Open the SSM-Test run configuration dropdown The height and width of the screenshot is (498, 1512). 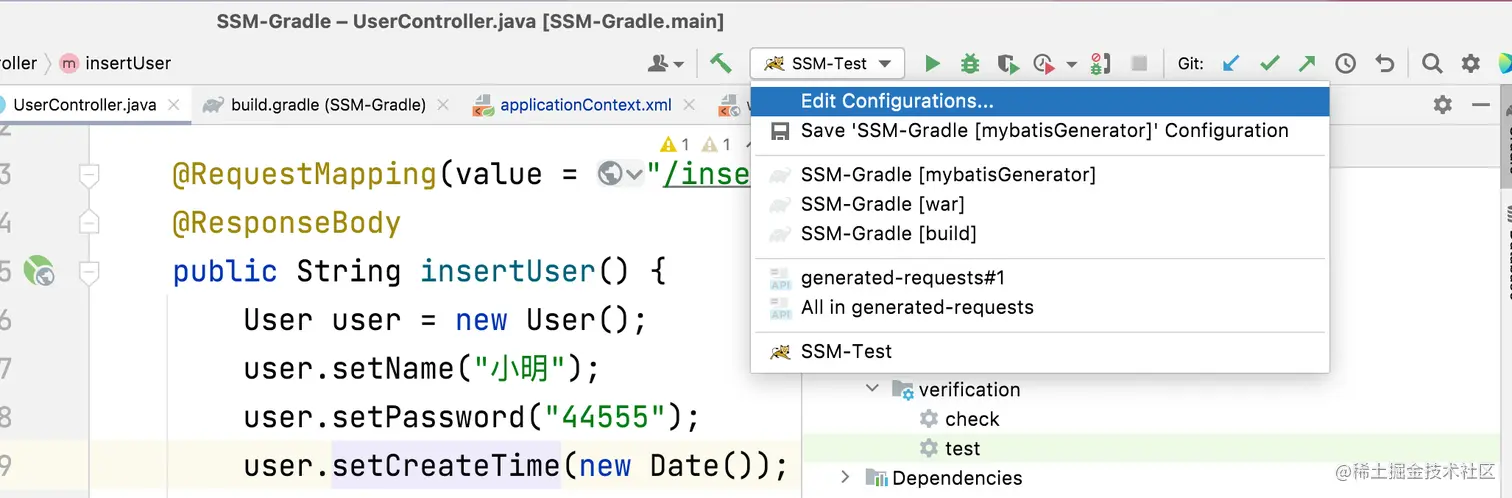pos(827,64)
